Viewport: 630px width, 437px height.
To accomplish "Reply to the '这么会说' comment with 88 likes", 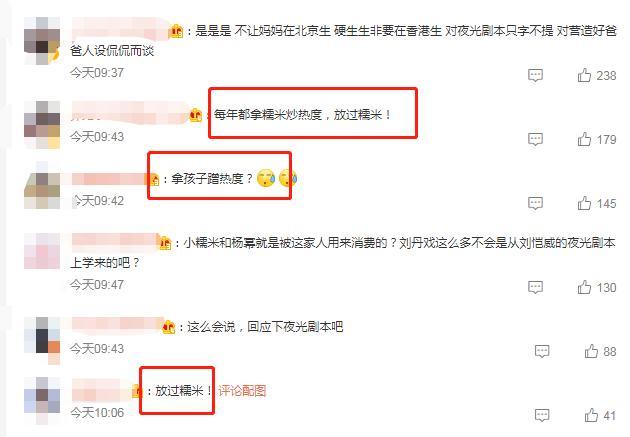I will (542, 351).
